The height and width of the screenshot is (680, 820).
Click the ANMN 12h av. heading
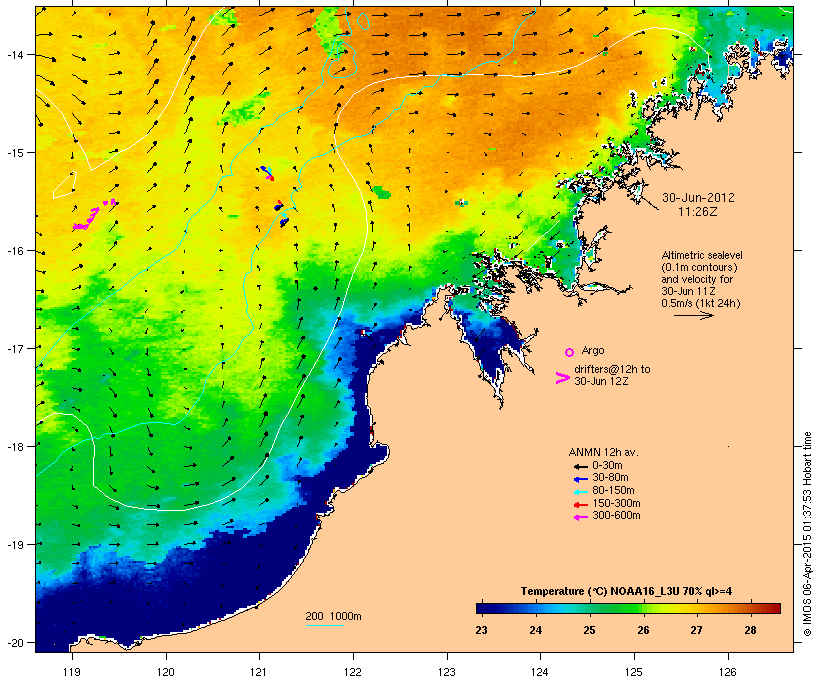click(x=603, y=452)
